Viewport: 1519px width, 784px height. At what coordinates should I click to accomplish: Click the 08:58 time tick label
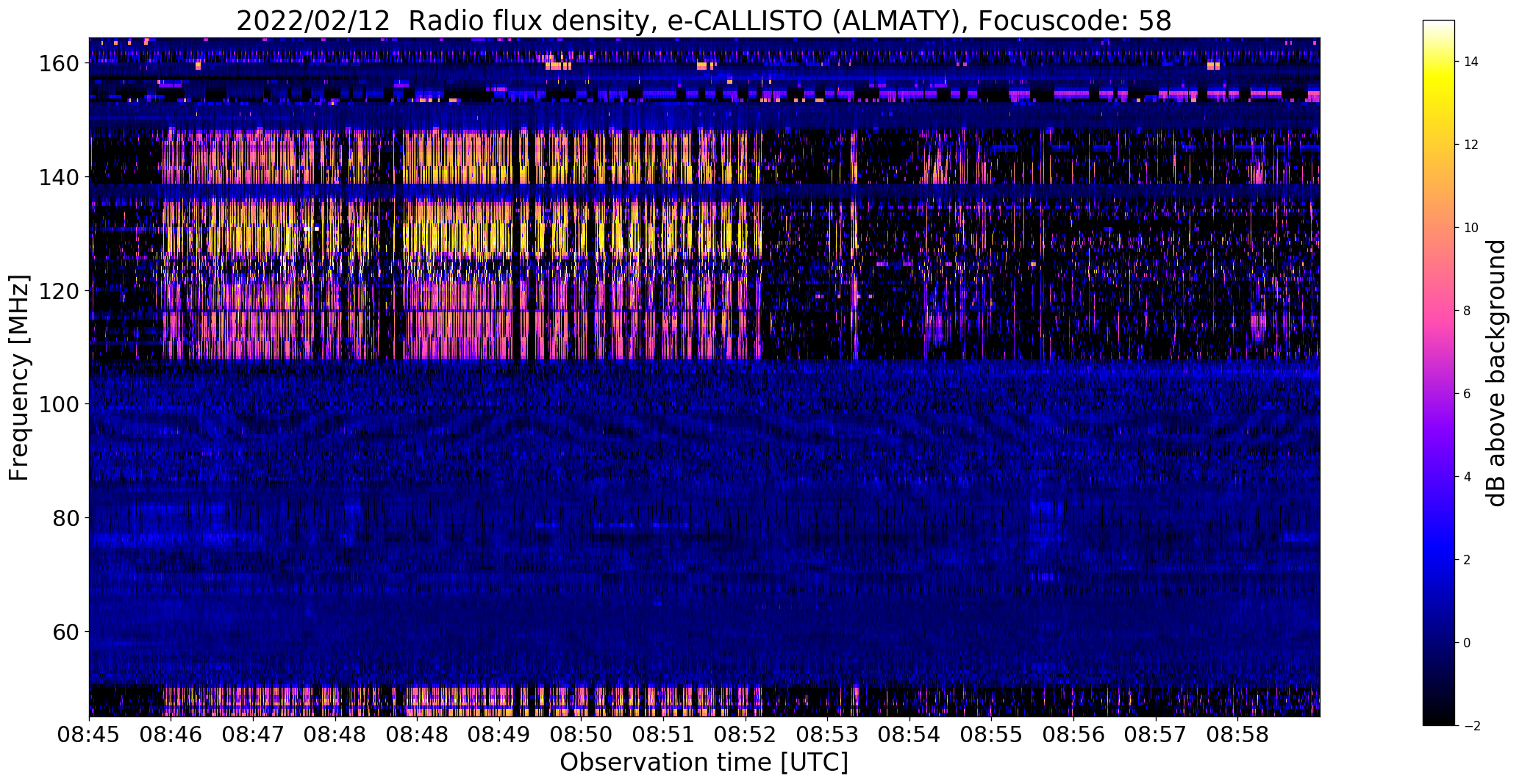[x=1237, y=736]
